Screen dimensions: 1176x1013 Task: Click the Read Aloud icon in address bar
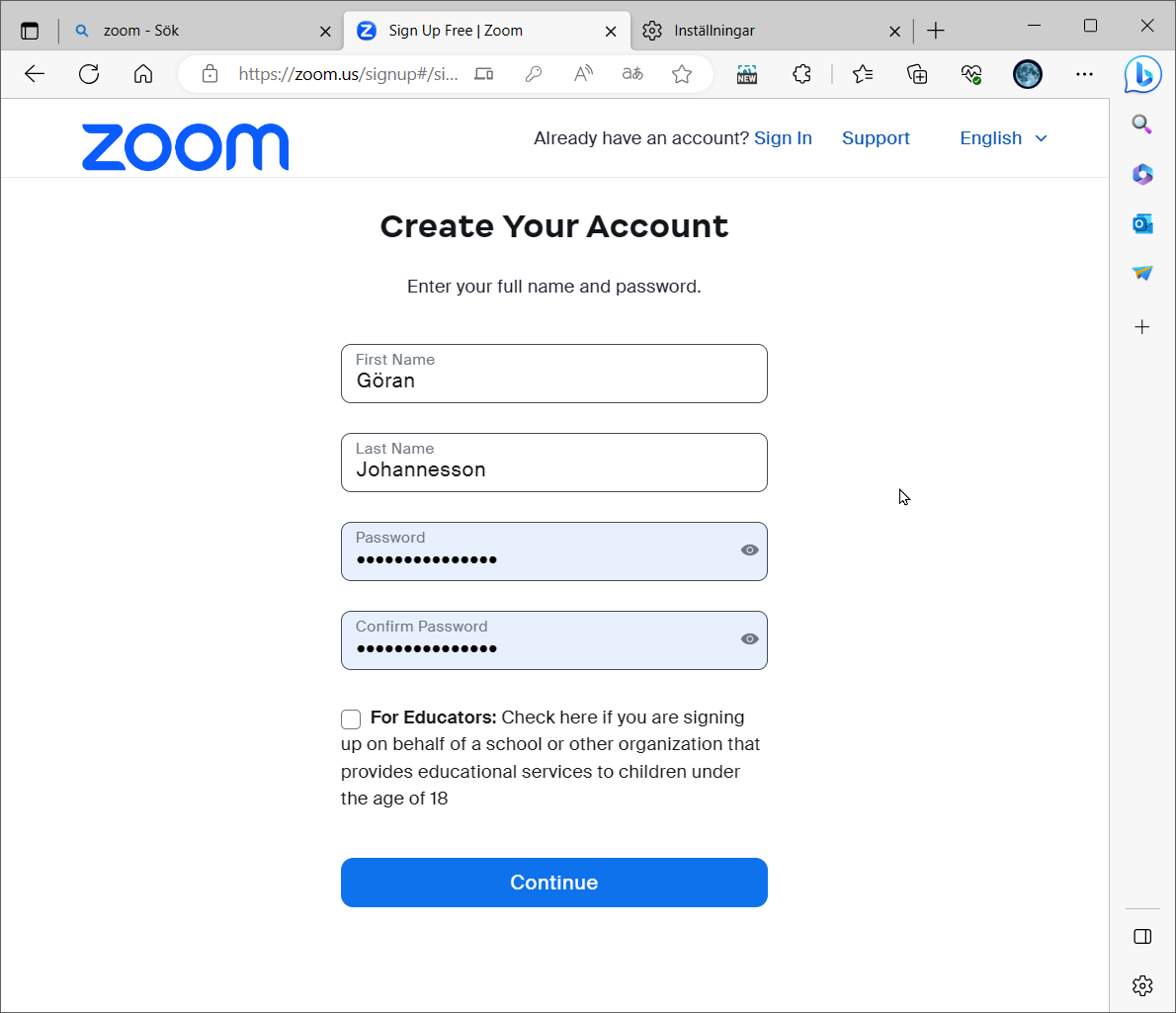click(x=583, y=74)
